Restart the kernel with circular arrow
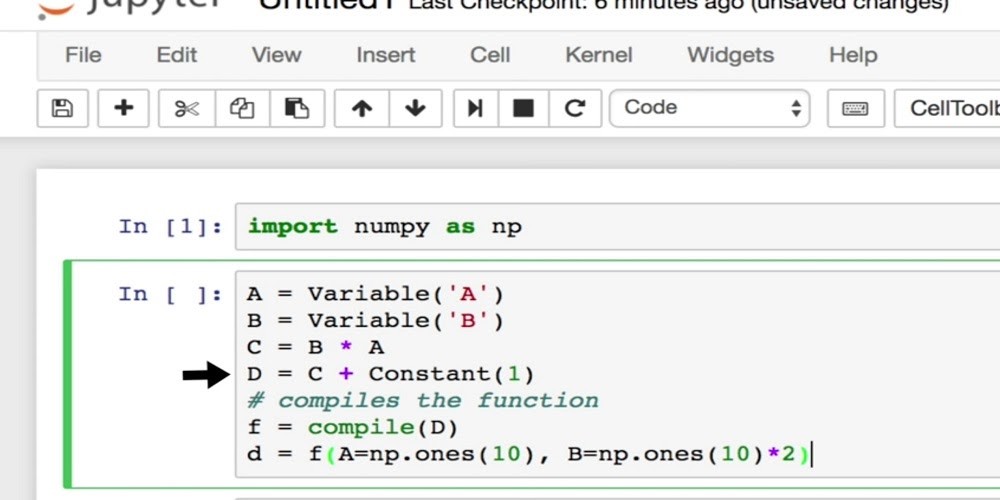 [574, 108]
